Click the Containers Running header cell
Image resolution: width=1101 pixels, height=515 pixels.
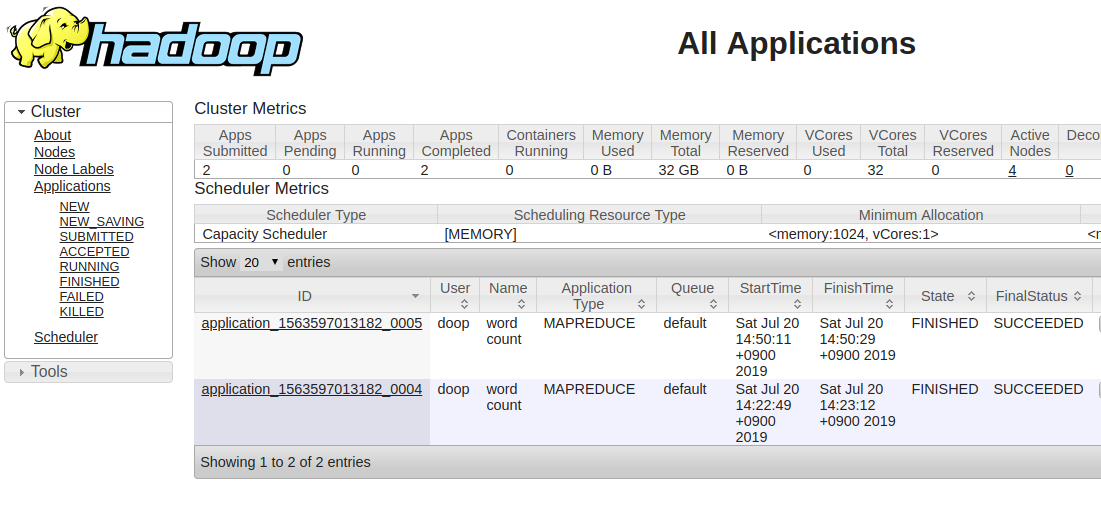coord(541,143)
